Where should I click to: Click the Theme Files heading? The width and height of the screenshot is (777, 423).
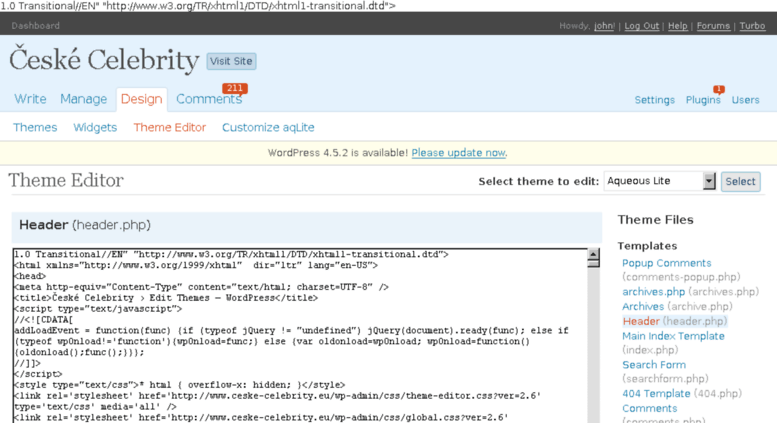655,219
